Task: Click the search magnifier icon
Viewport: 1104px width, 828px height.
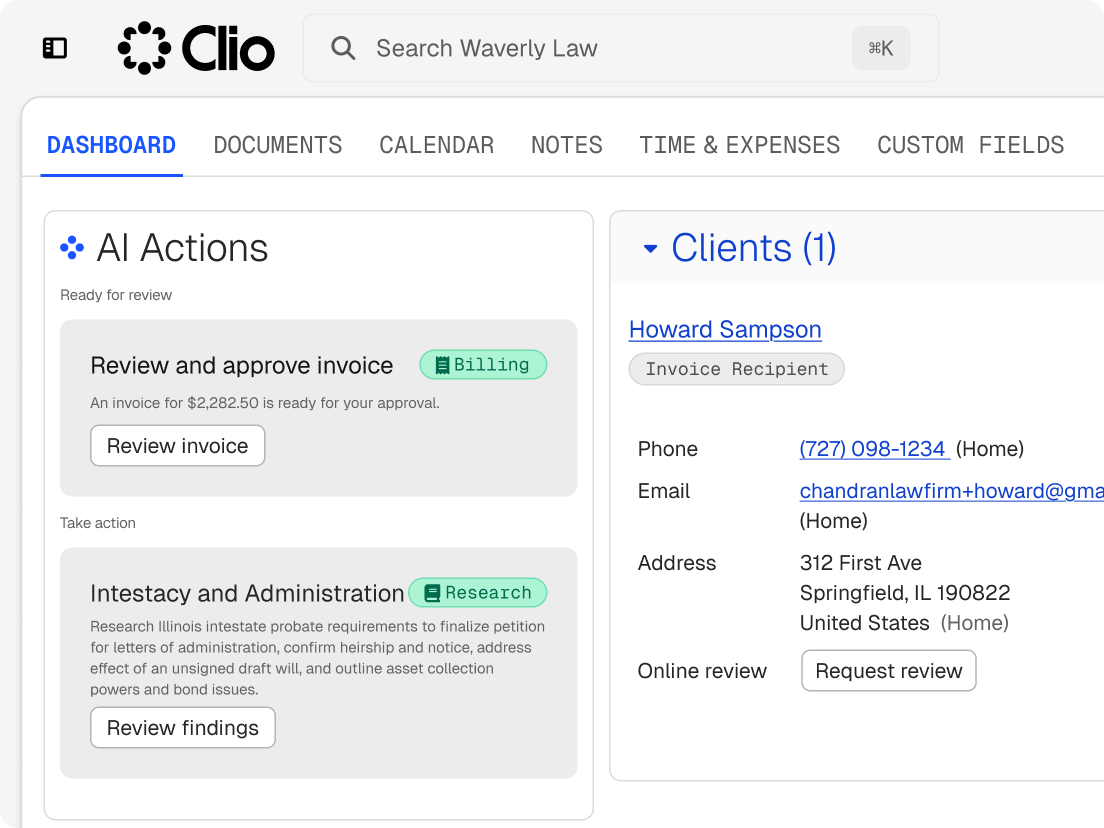Action: [x=343, y=48]
